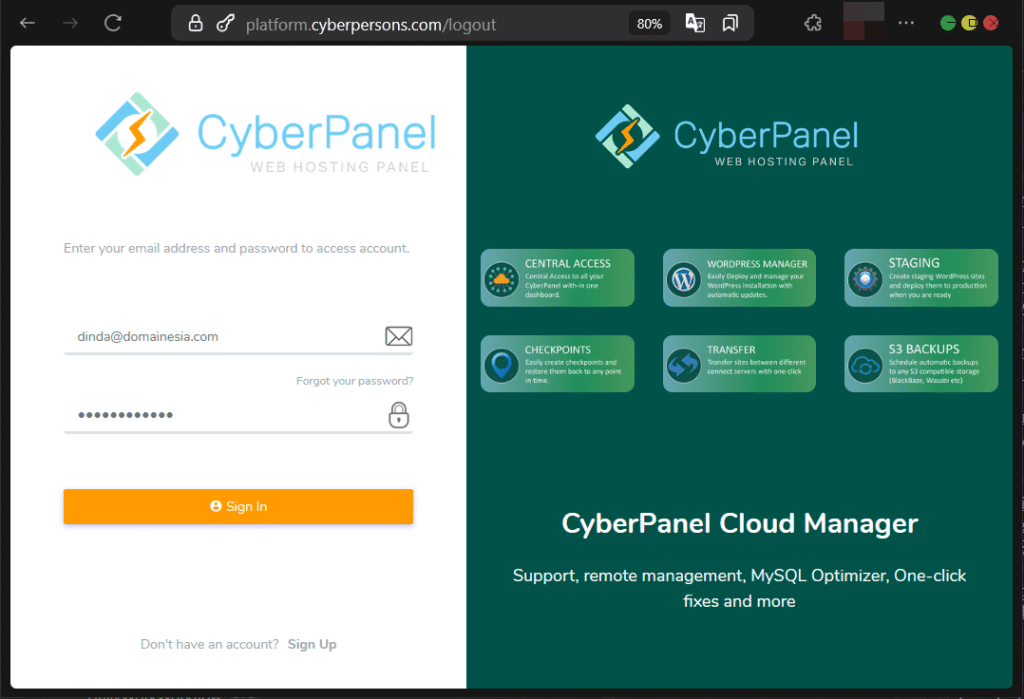
Task: Select the S3 Backups feature card
Action: (x=921, y=364)
